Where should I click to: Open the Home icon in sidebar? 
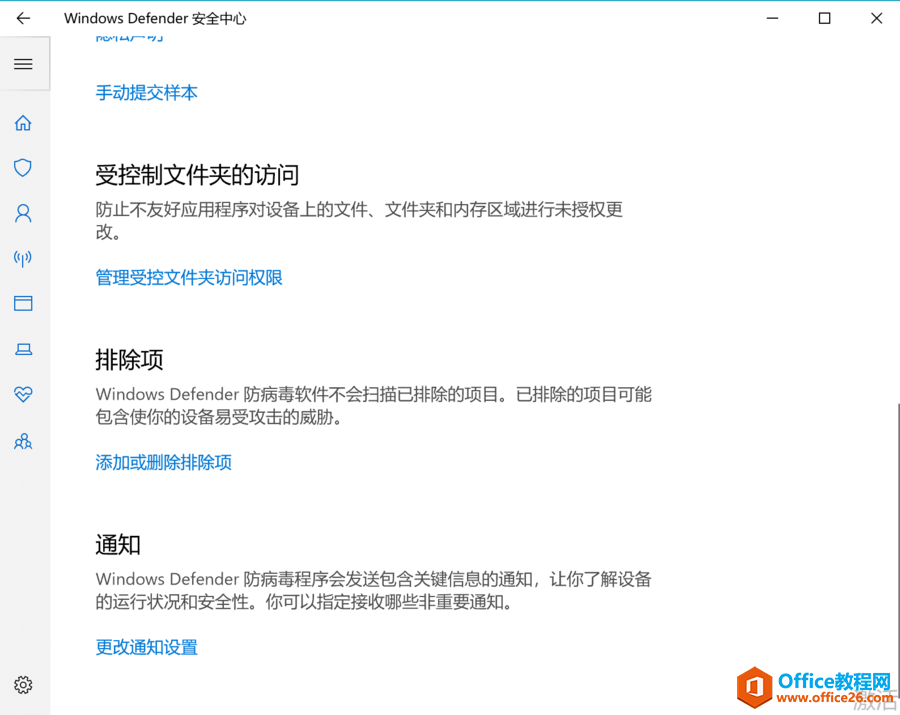(x=23, y=123)
